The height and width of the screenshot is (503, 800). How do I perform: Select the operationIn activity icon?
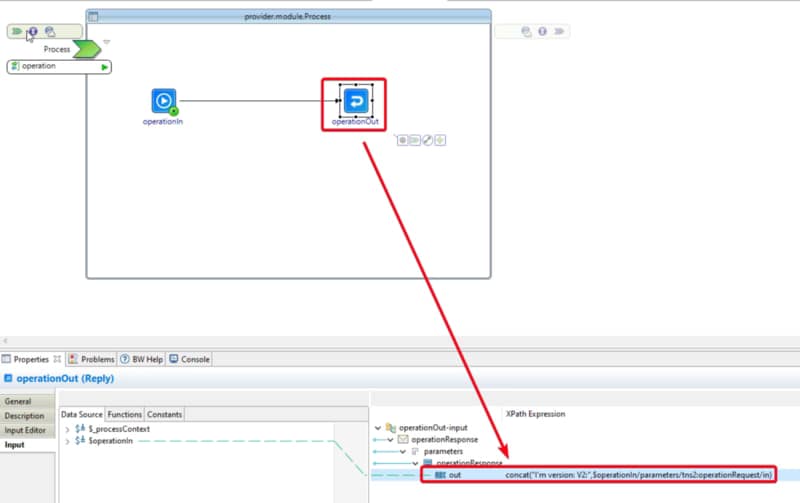164,100
